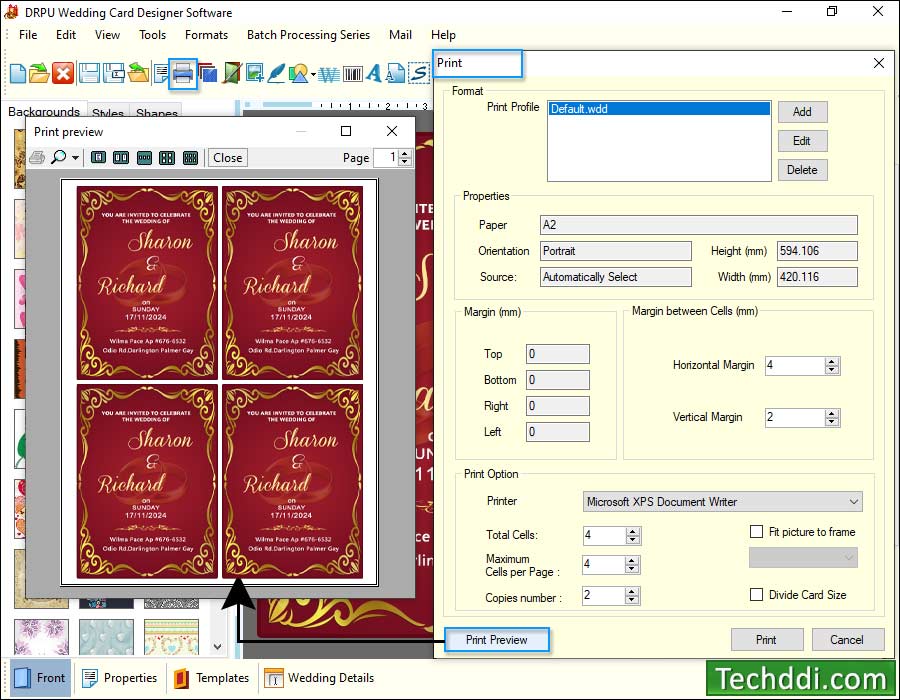Viewport: 900px width, 700px height.
Task: Click the text properties page icon beside printer
Action: coord(161,73)
